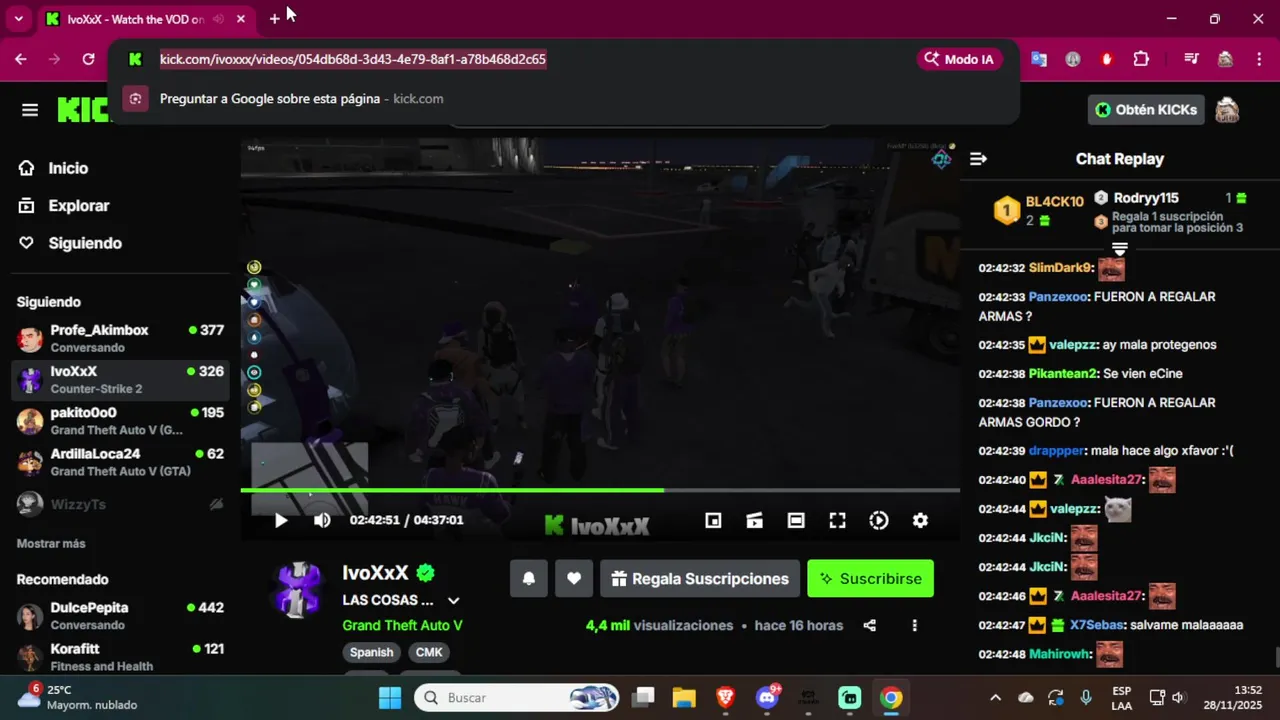Expand gift leaderboard with down arrow
This screenshot has width=1280, height=720.
[1120, 248]
